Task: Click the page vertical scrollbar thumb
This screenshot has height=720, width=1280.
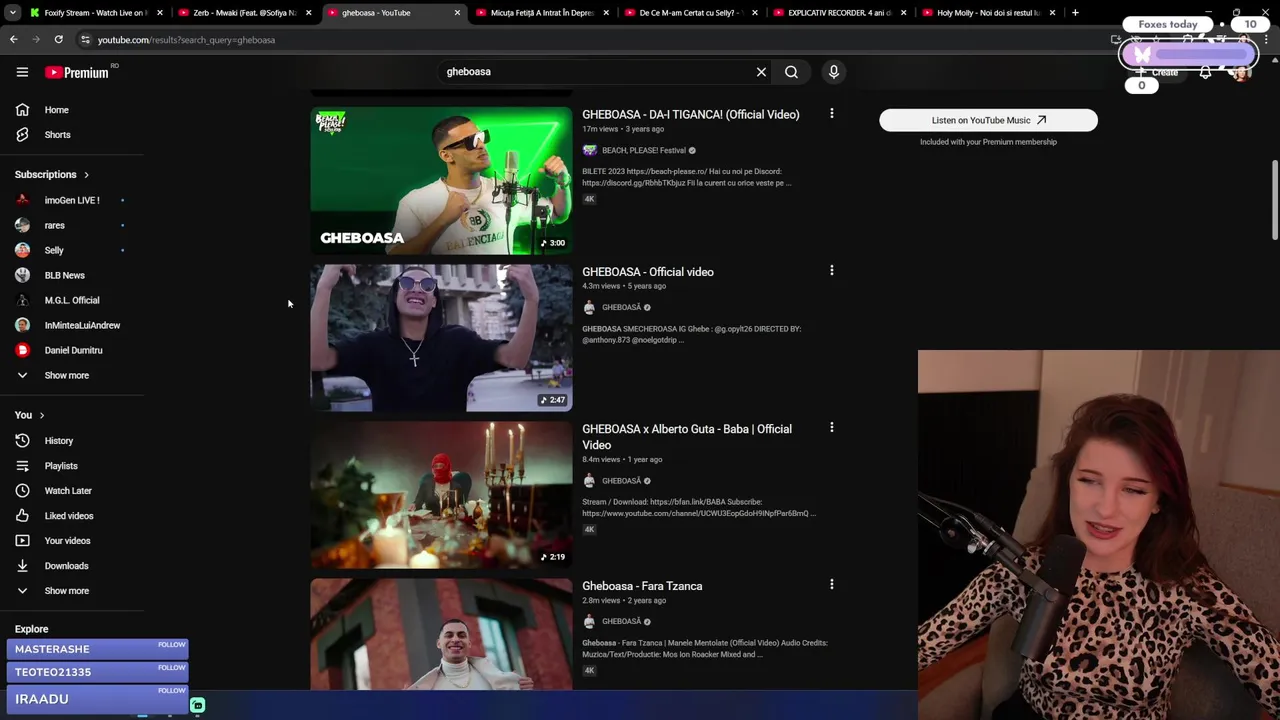Action: 1274,200
